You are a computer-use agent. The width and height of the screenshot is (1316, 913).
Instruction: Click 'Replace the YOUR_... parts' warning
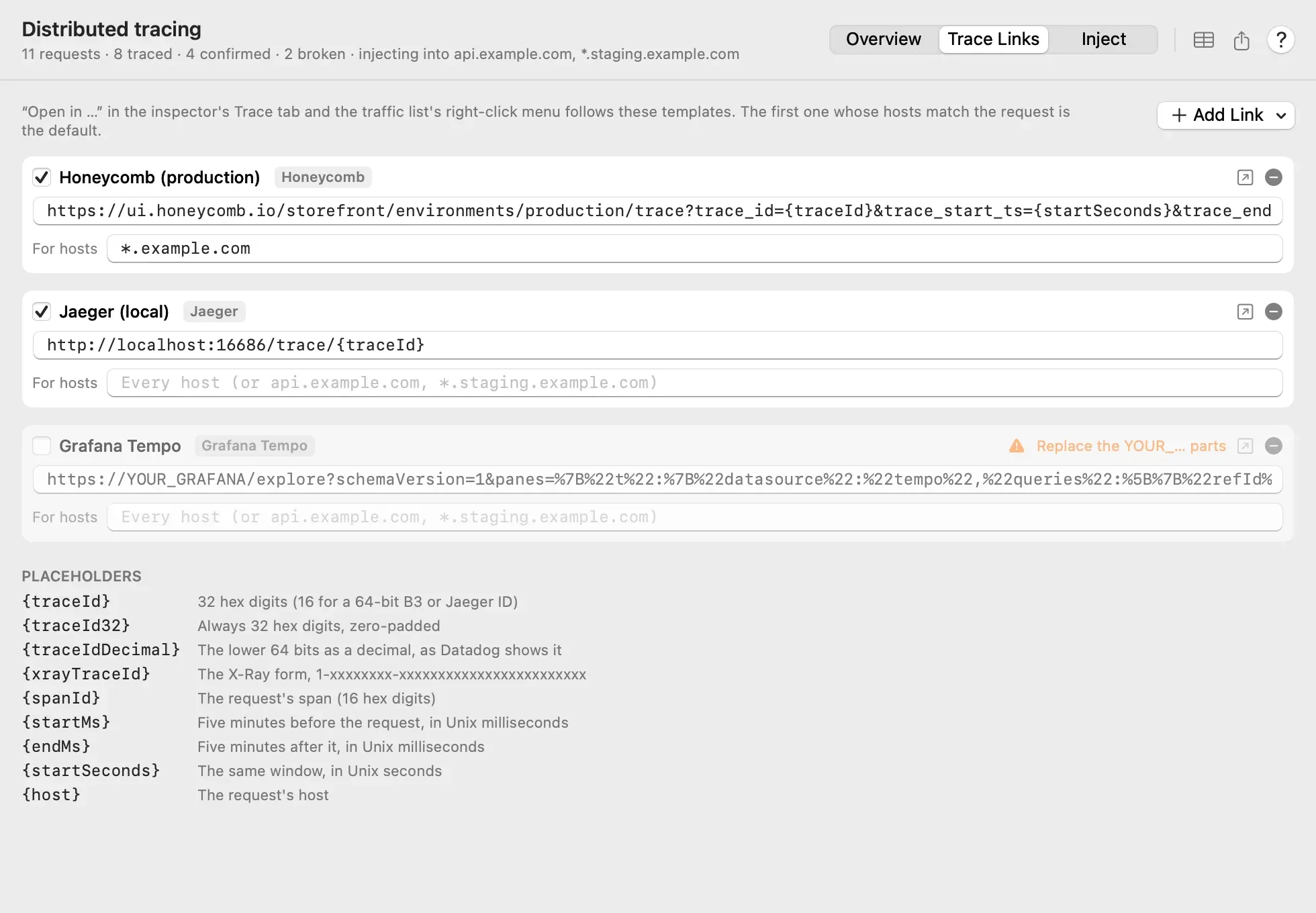(1131, 446)
